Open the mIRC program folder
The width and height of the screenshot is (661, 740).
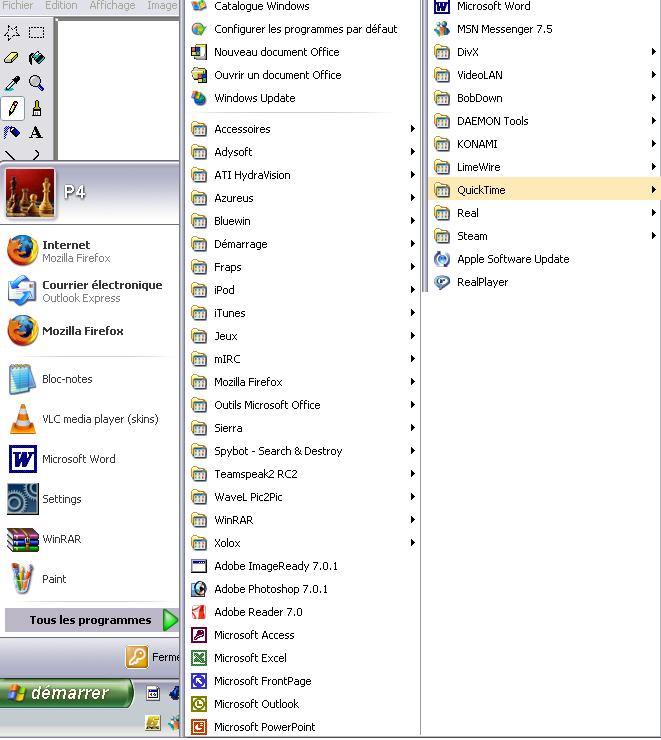302,359
